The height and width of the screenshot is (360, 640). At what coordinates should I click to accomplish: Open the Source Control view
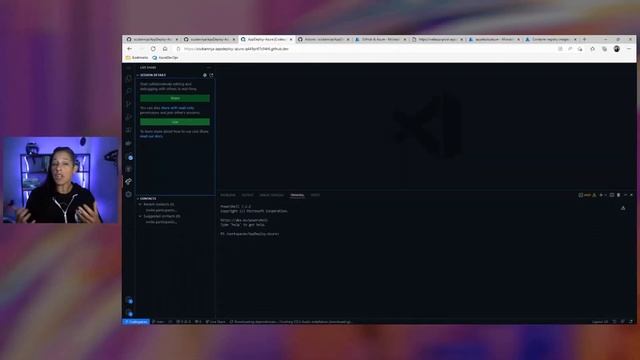tap(129, 104)
